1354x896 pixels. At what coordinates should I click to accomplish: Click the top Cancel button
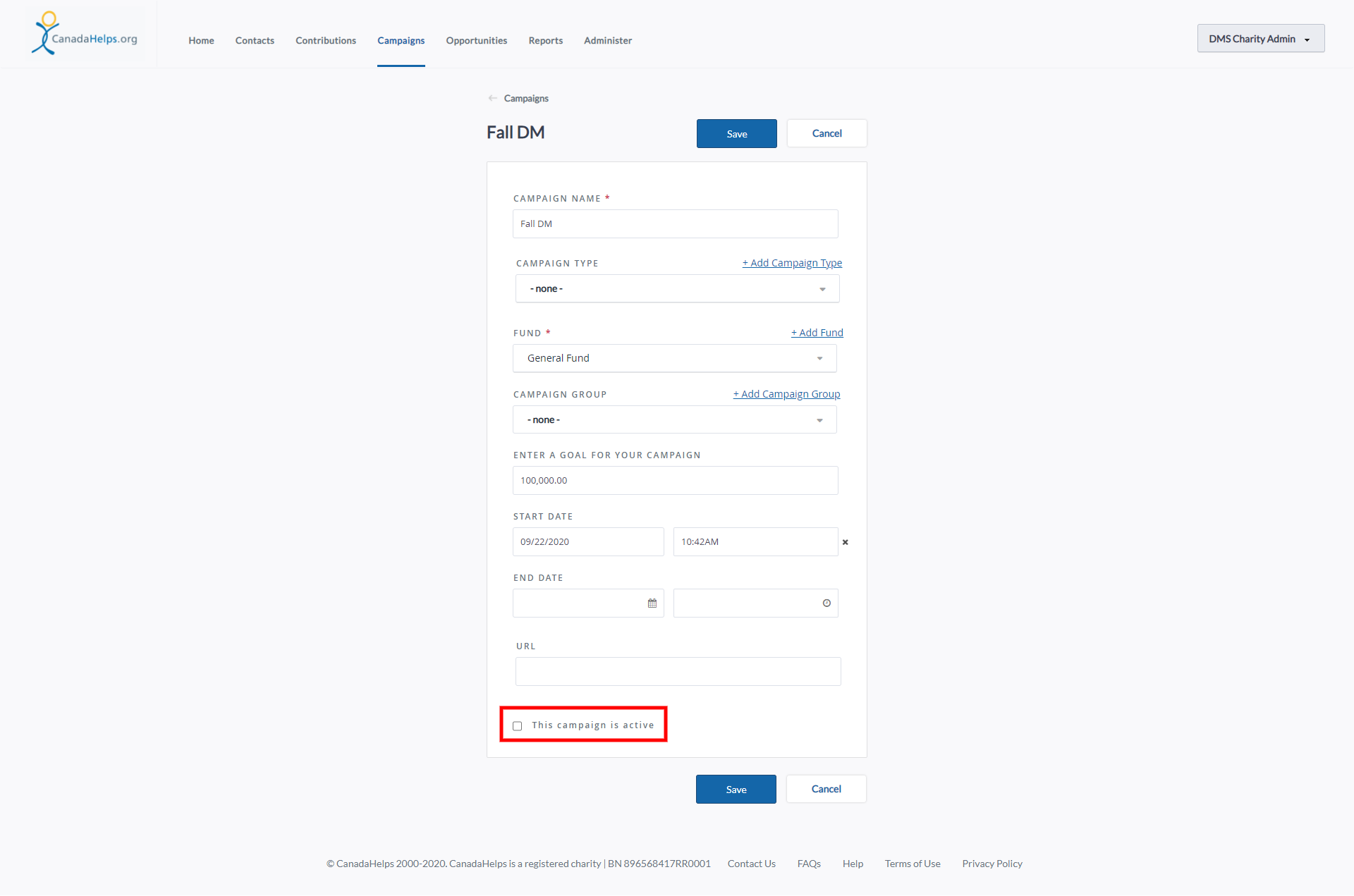827,133
